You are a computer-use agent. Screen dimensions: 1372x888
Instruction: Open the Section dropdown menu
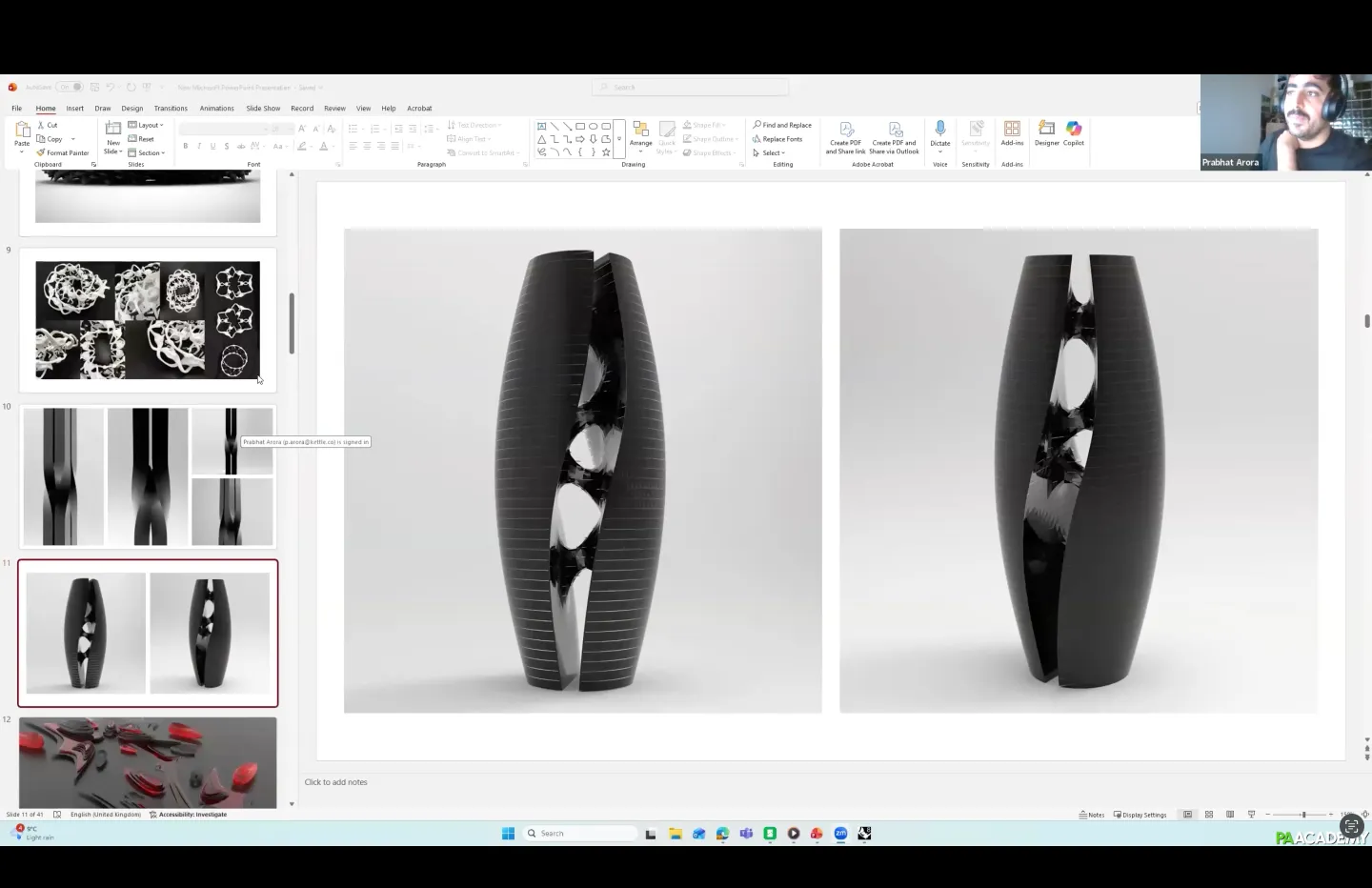coord(147,152)
